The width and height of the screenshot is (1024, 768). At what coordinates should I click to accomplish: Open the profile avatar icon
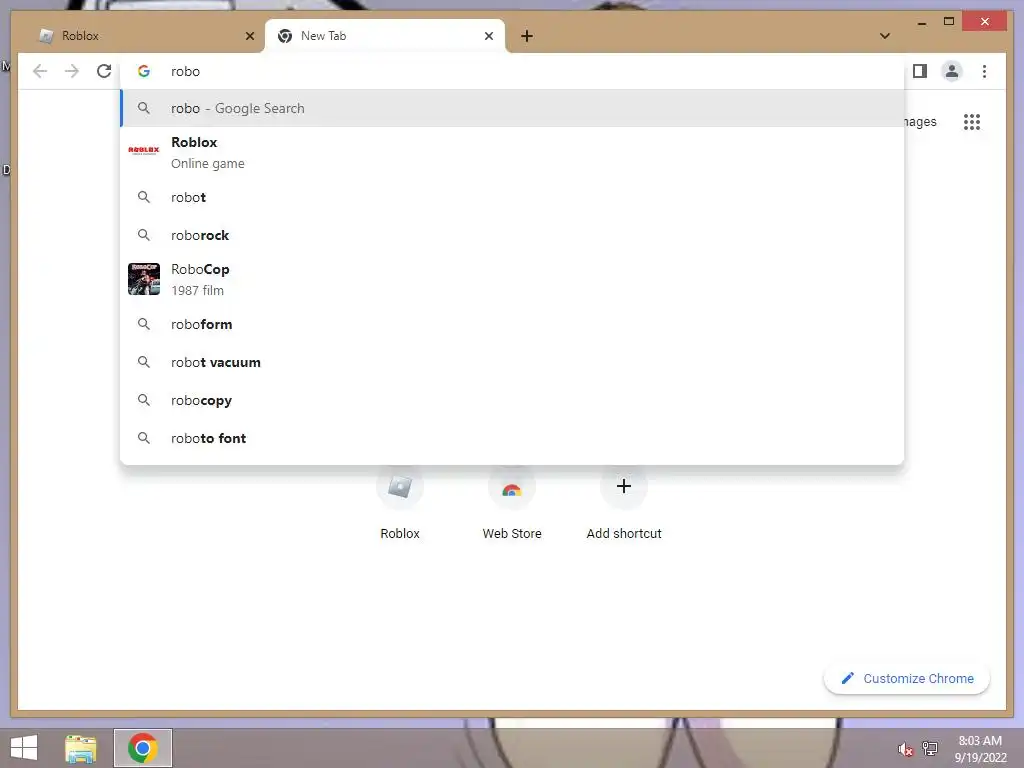click(952, 71)
